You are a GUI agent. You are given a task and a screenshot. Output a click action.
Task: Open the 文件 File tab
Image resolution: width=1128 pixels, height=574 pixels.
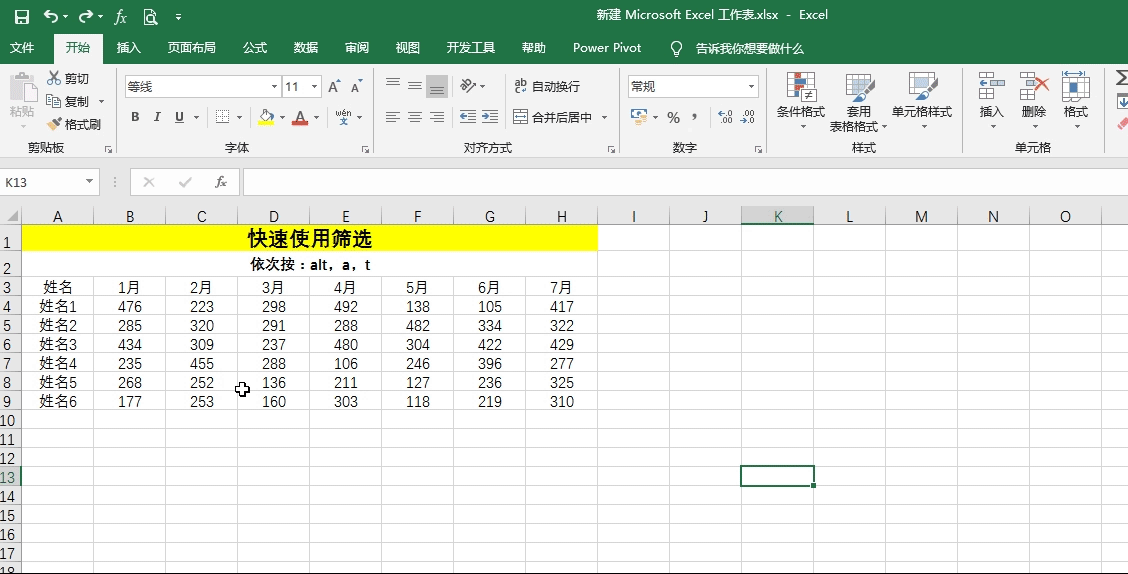[x=22, y=47]
